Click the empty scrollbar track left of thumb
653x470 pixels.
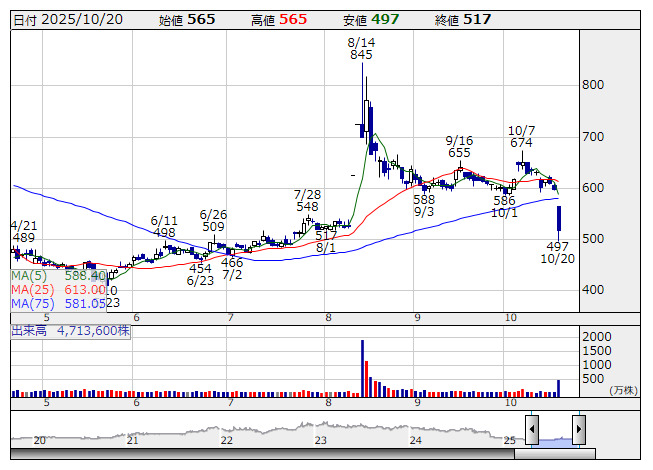pos(260,454)
